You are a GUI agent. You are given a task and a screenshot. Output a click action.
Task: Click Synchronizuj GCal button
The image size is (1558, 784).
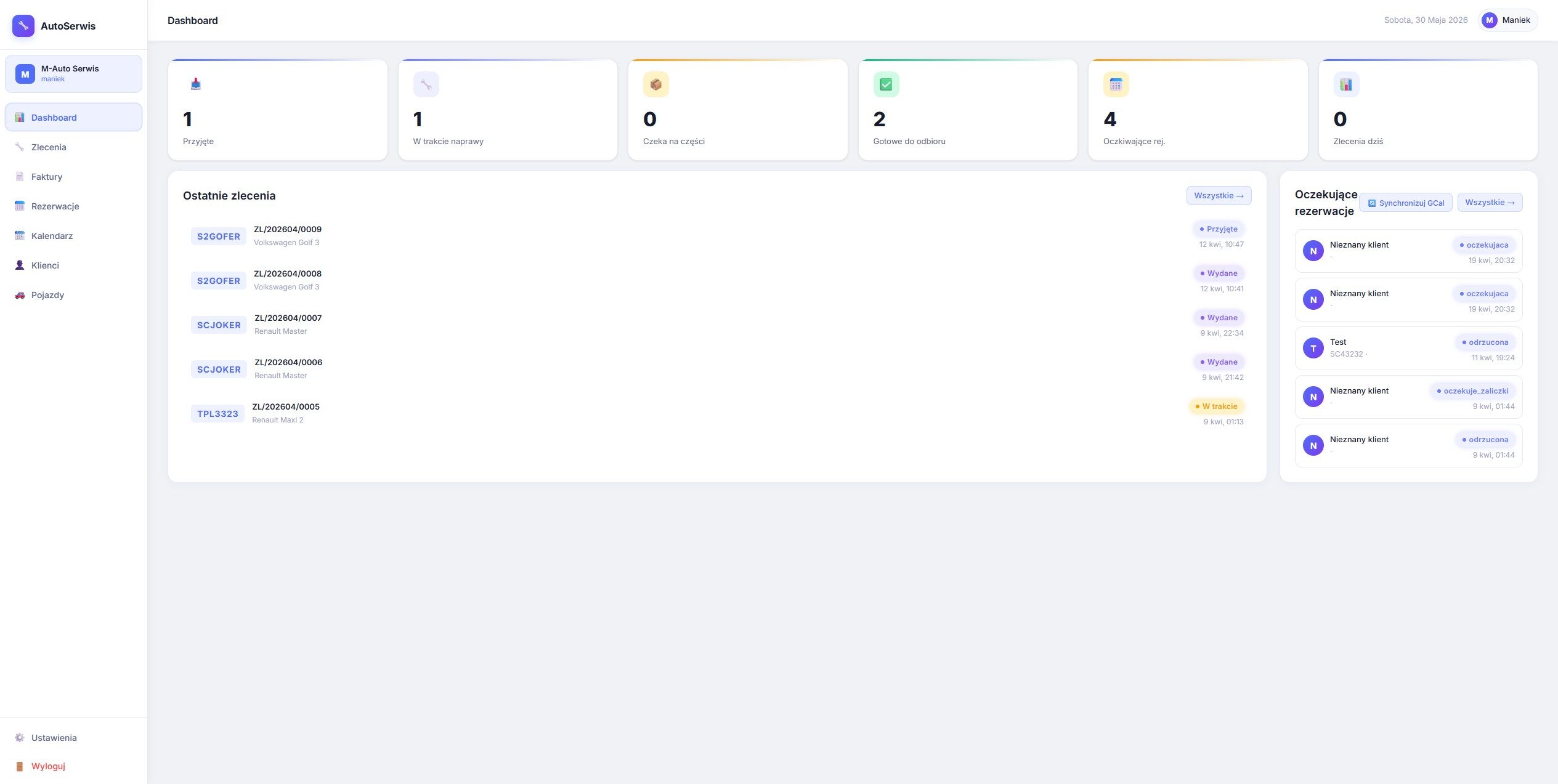1406,203
